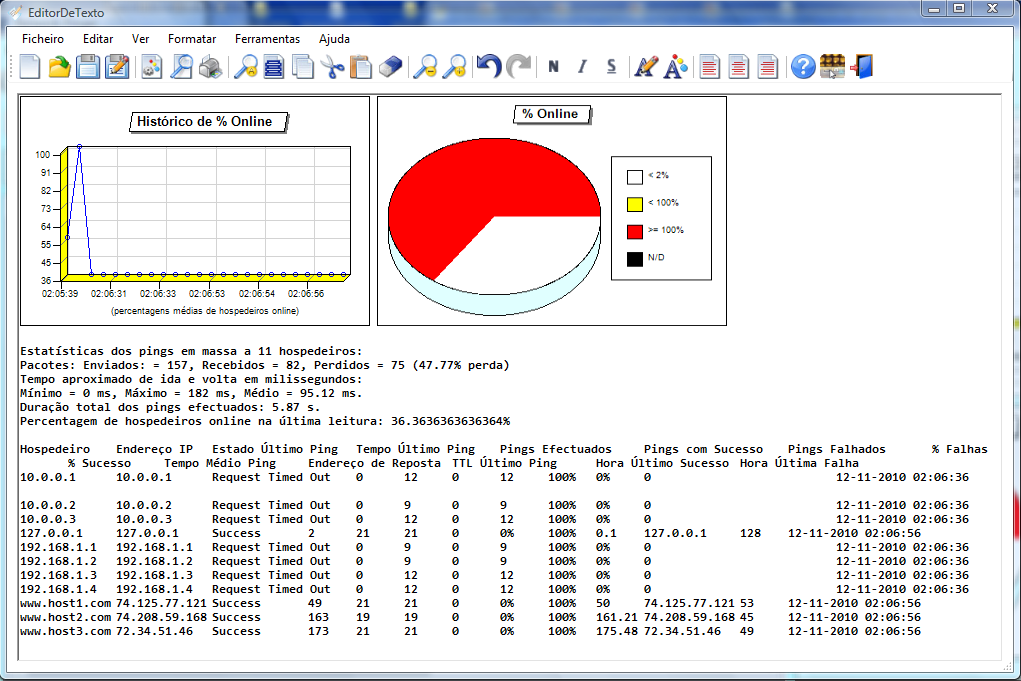Align text to the left
Screen dimensions: 1021x681
coord(710,67)
